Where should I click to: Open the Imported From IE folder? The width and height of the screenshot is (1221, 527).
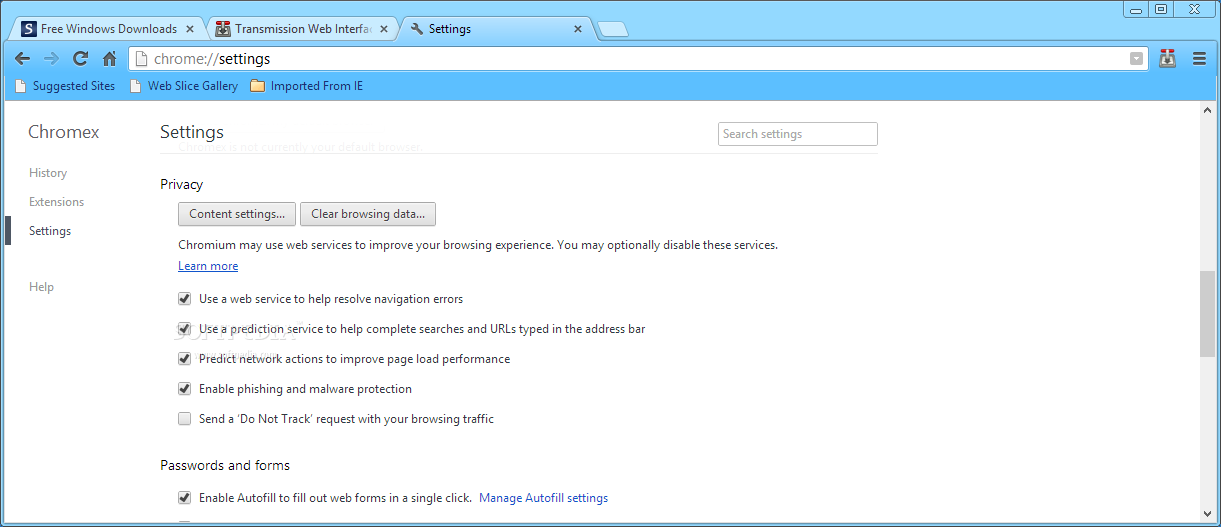point(306,86)
